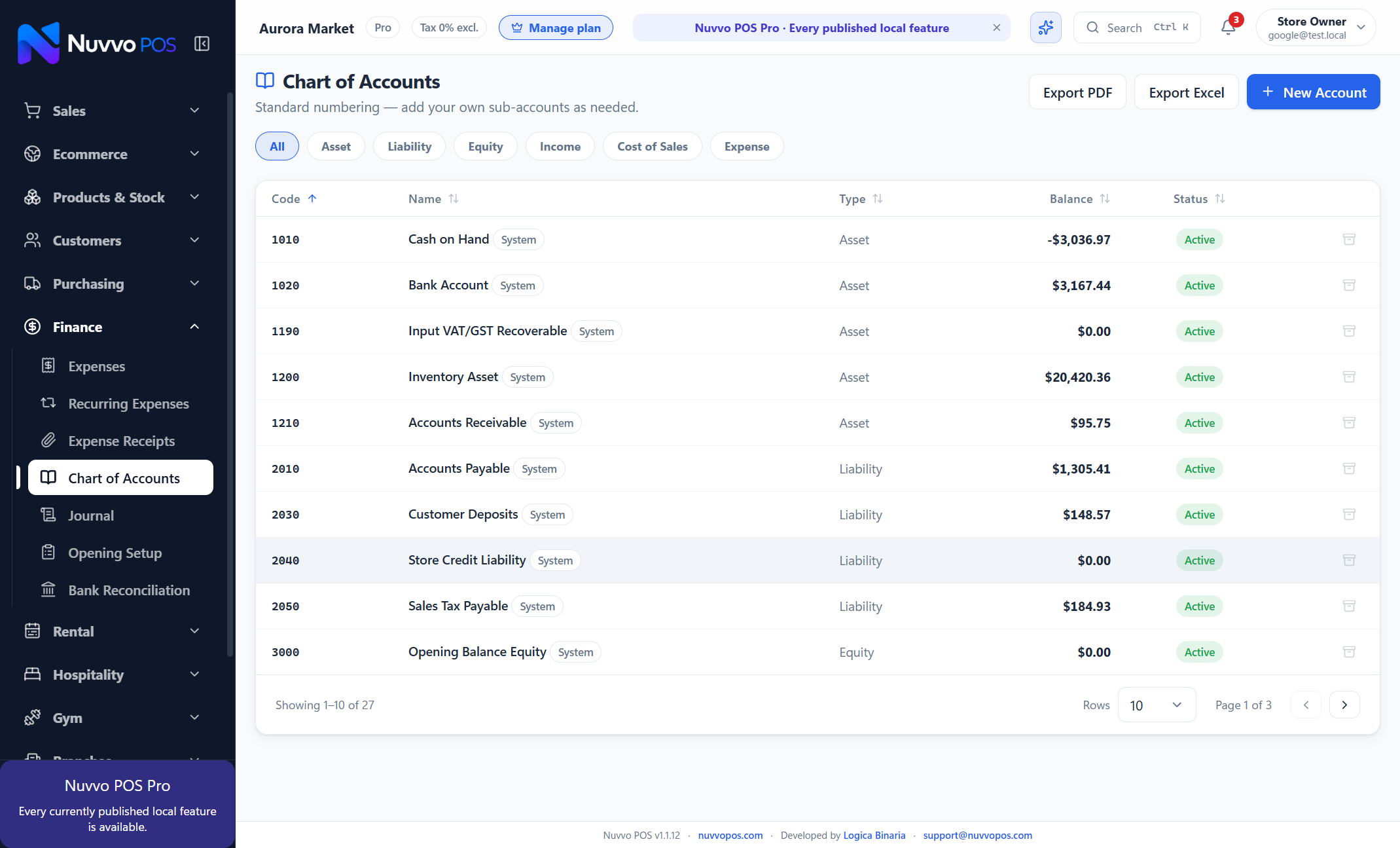Sort by Balance column arrows
The image size is (1400, 848).
coord(1105,198)
